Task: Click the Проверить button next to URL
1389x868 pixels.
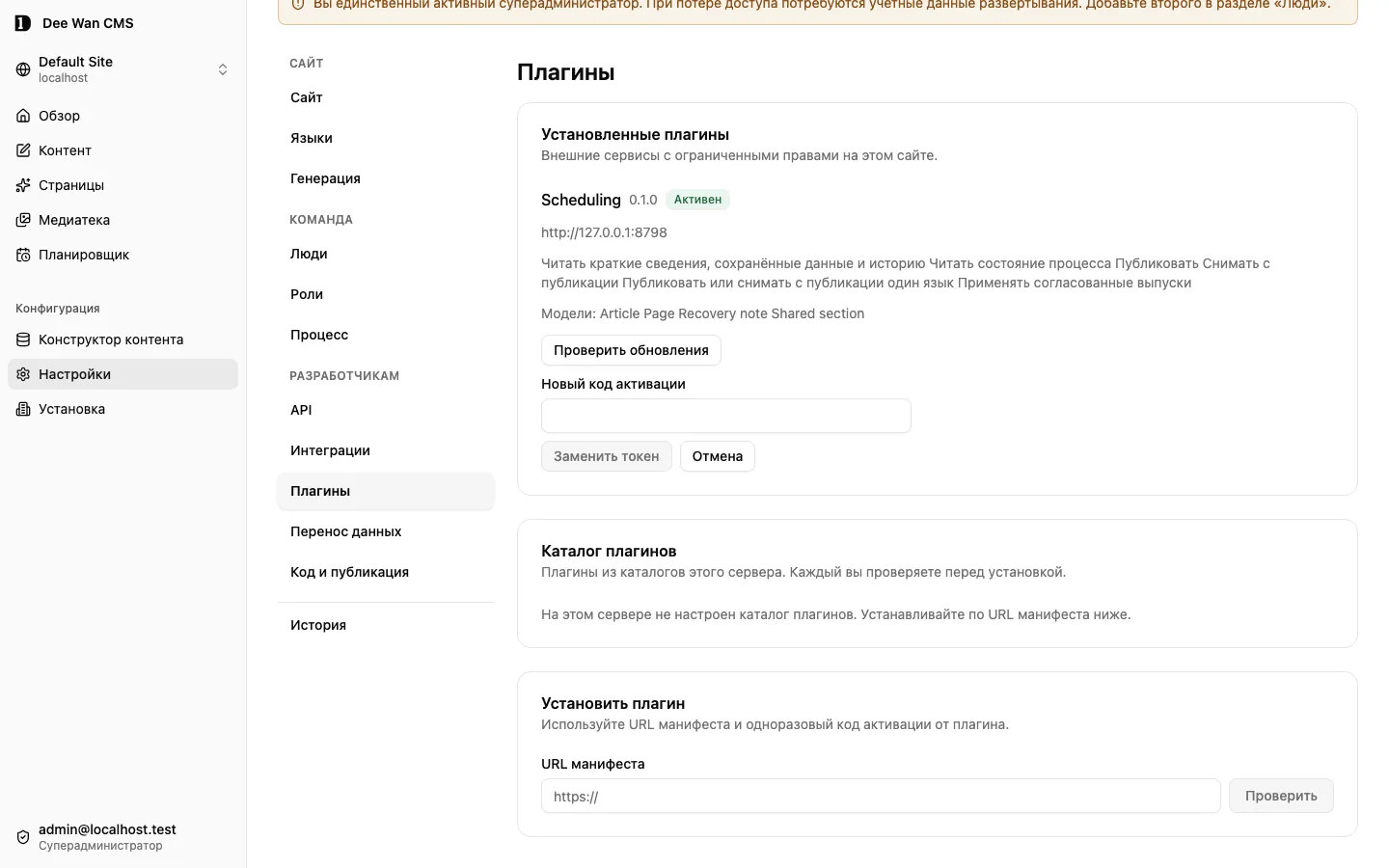Action: click(1281, 796)
